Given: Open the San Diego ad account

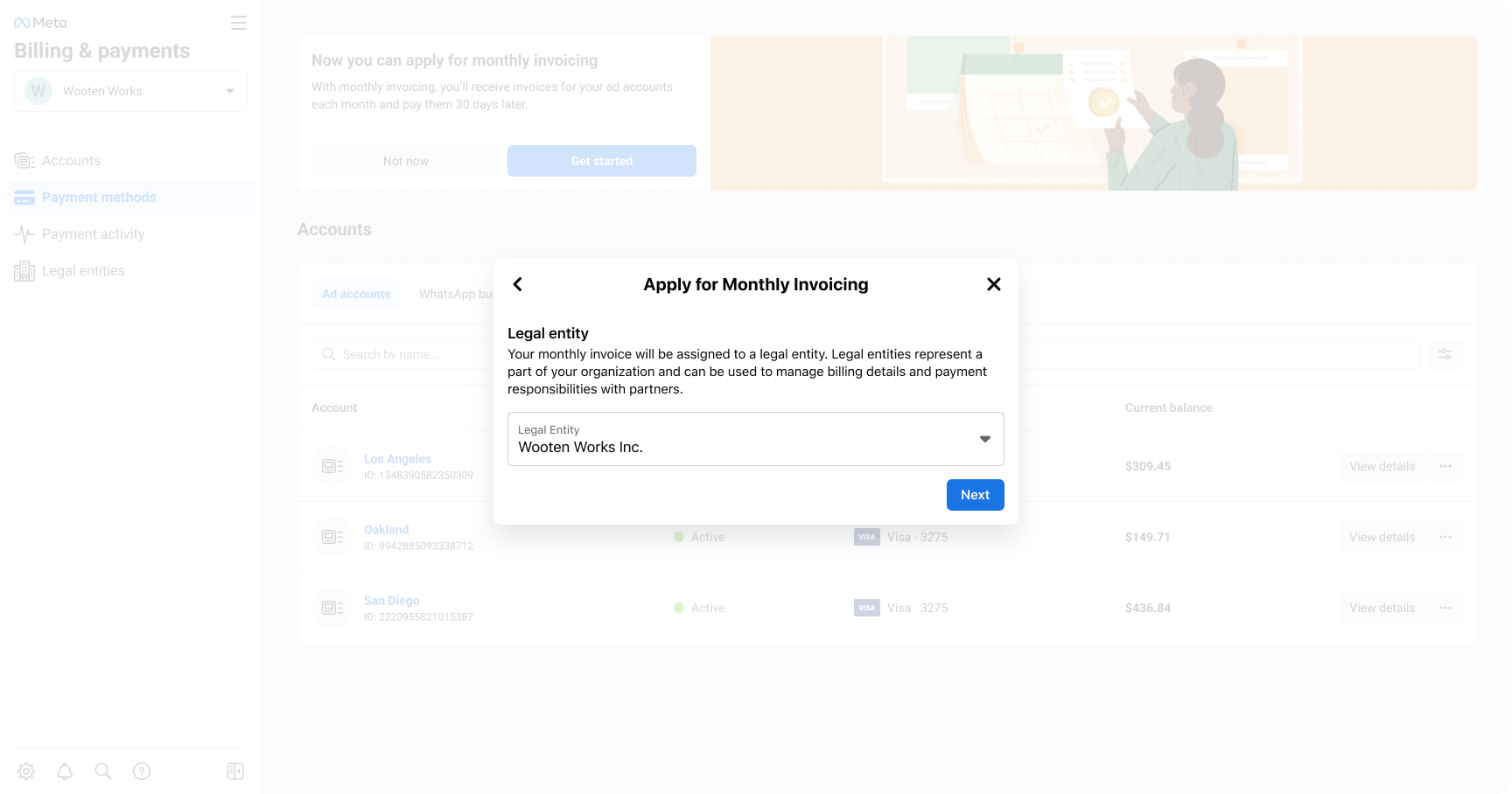Looking at the screenshot, I should click(392, 601).
